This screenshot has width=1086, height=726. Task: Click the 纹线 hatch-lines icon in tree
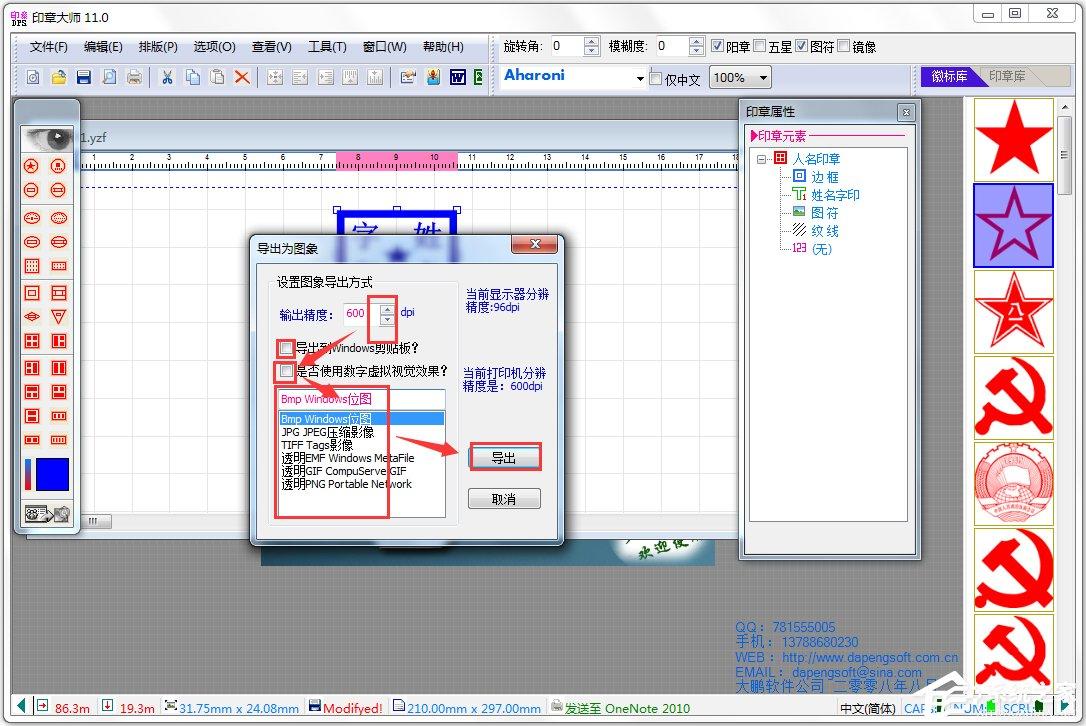point(799,230)
